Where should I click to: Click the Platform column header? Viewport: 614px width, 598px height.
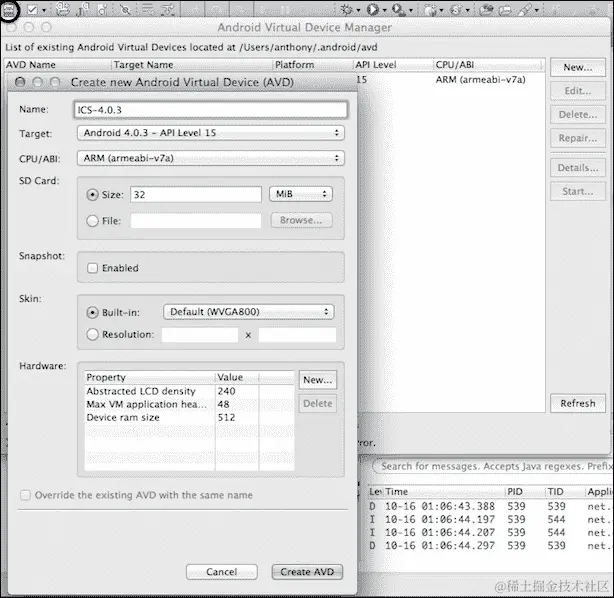[x=312, y=65]
